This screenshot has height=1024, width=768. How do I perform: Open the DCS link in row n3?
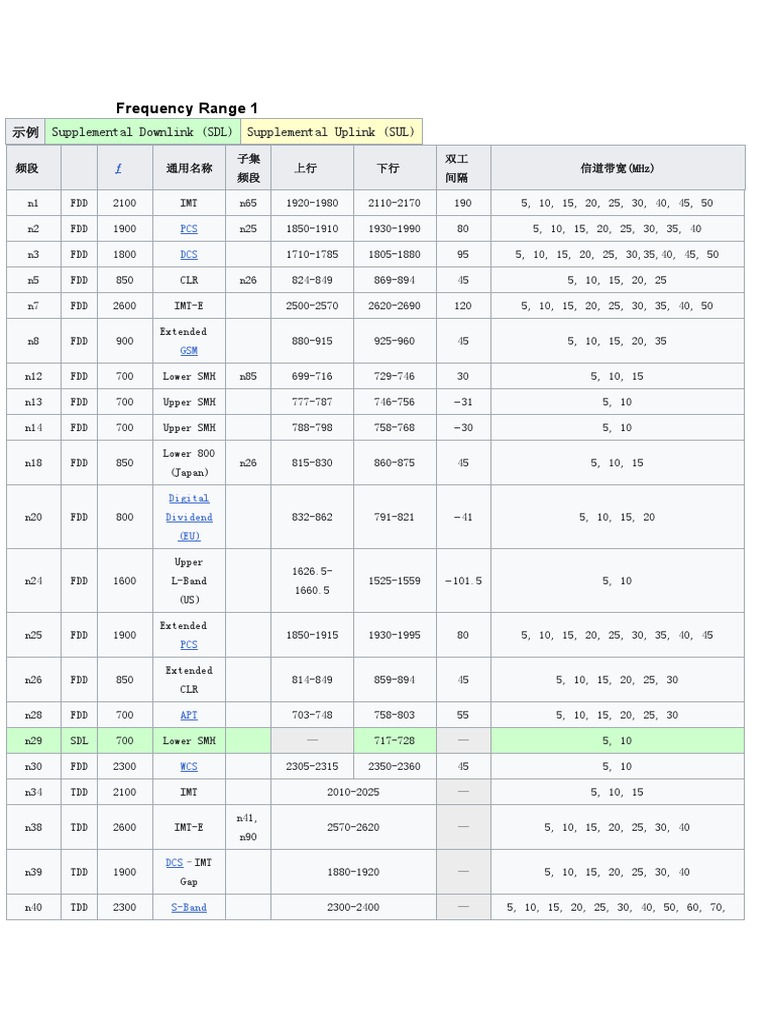(189, 255)
